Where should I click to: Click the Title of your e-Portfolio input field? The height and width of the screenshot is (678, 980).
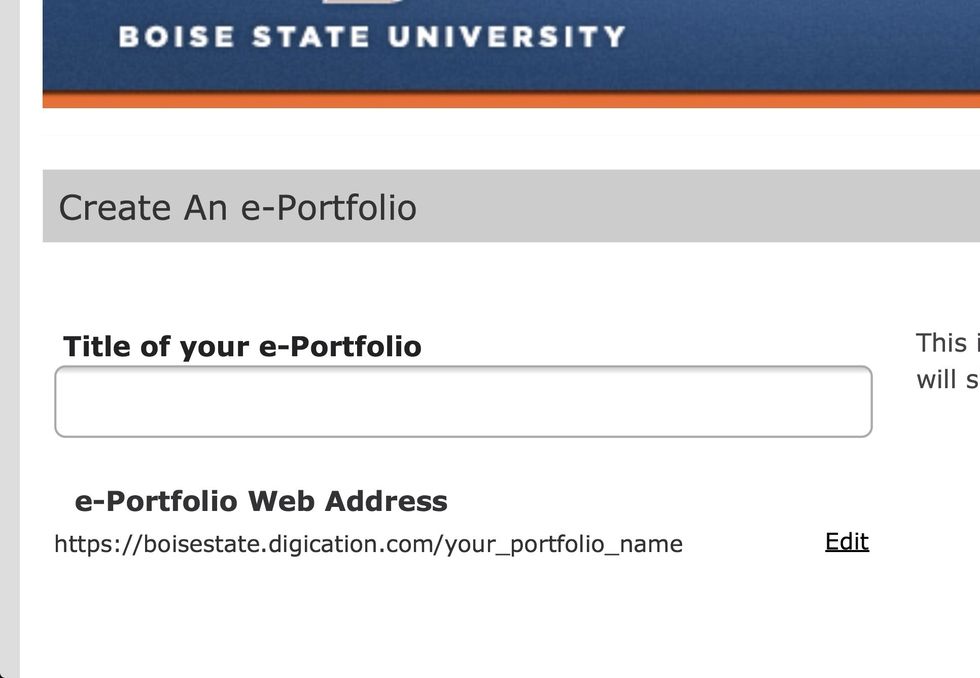click(463, 402)
